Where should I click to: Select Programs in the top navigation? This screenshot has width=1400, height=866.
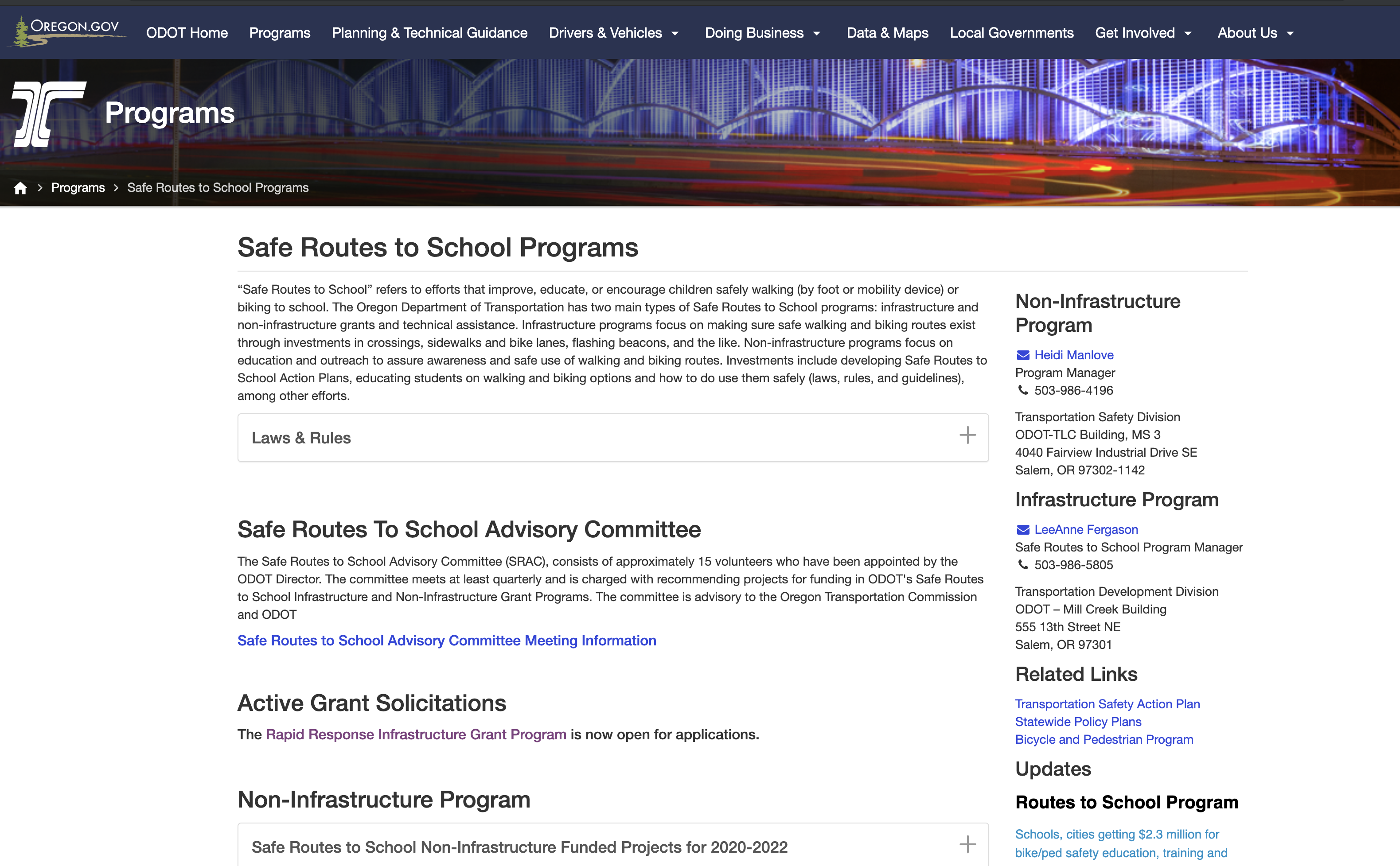[280, 33]
